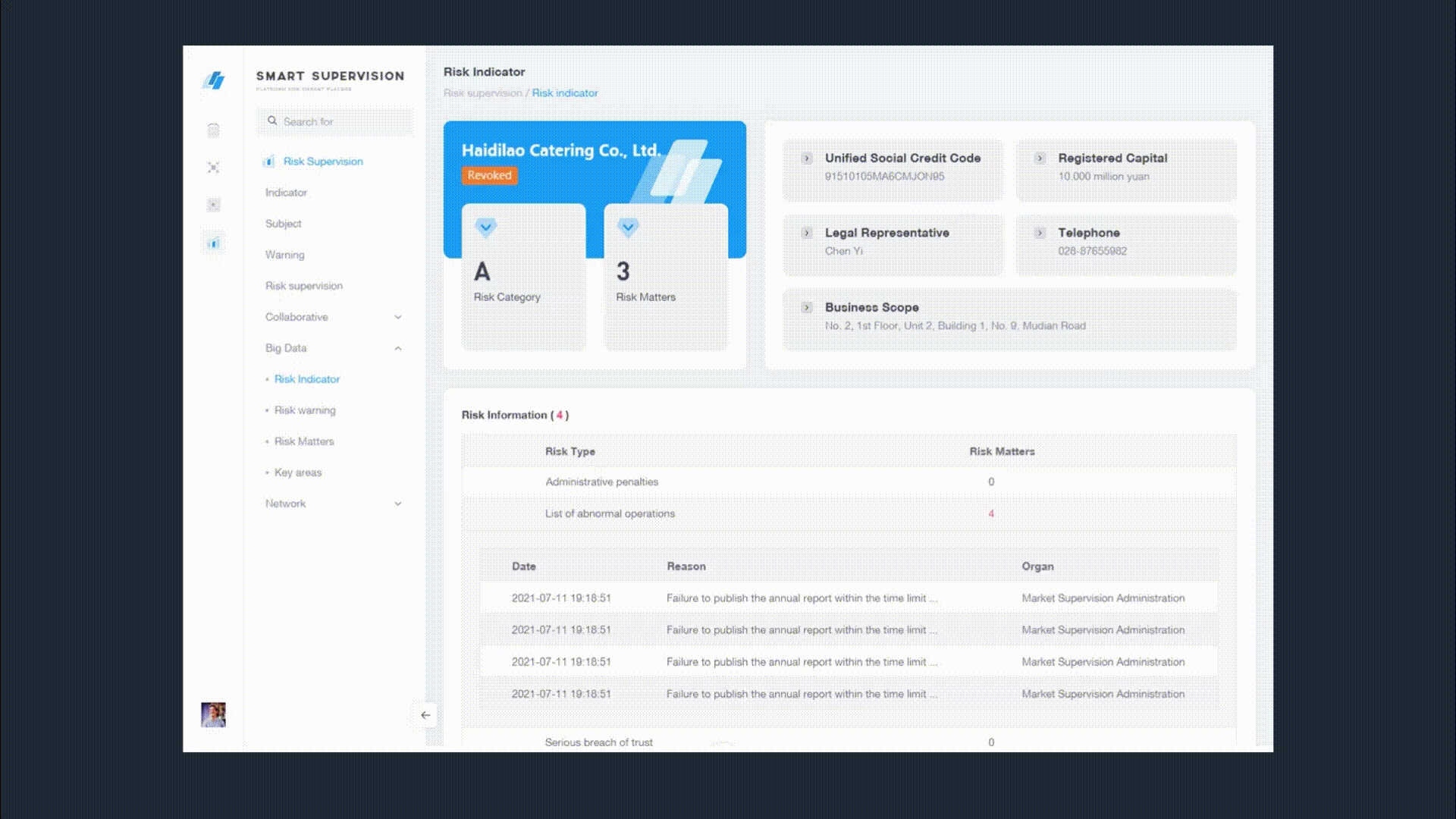Click the Risk supervision breadcrumb link
The width and height of the screenshot is (1456, 819).
point(483,93)
